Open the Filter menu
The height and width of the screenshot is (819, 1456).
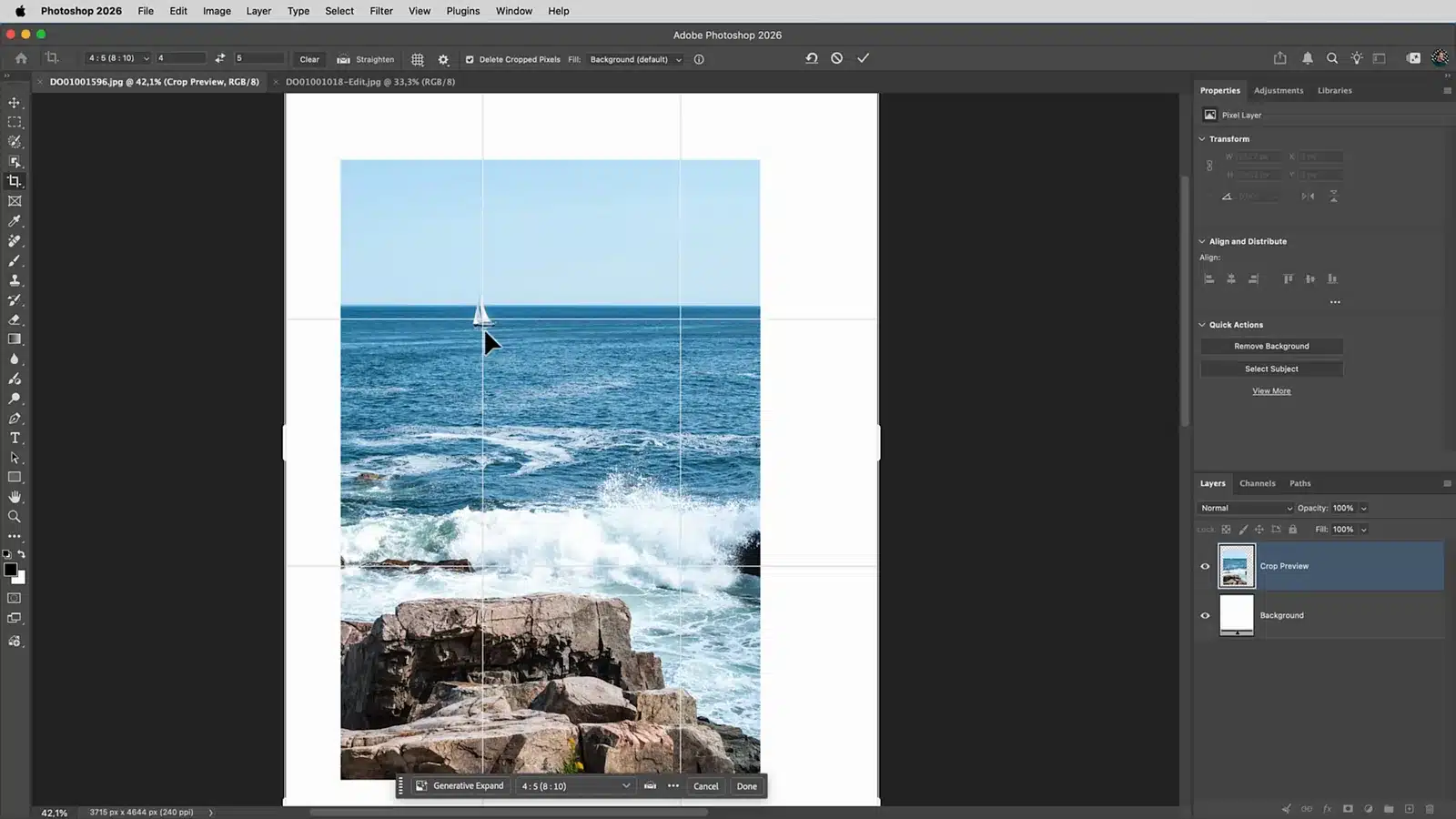pyautogui.click(x=381, y=11)
